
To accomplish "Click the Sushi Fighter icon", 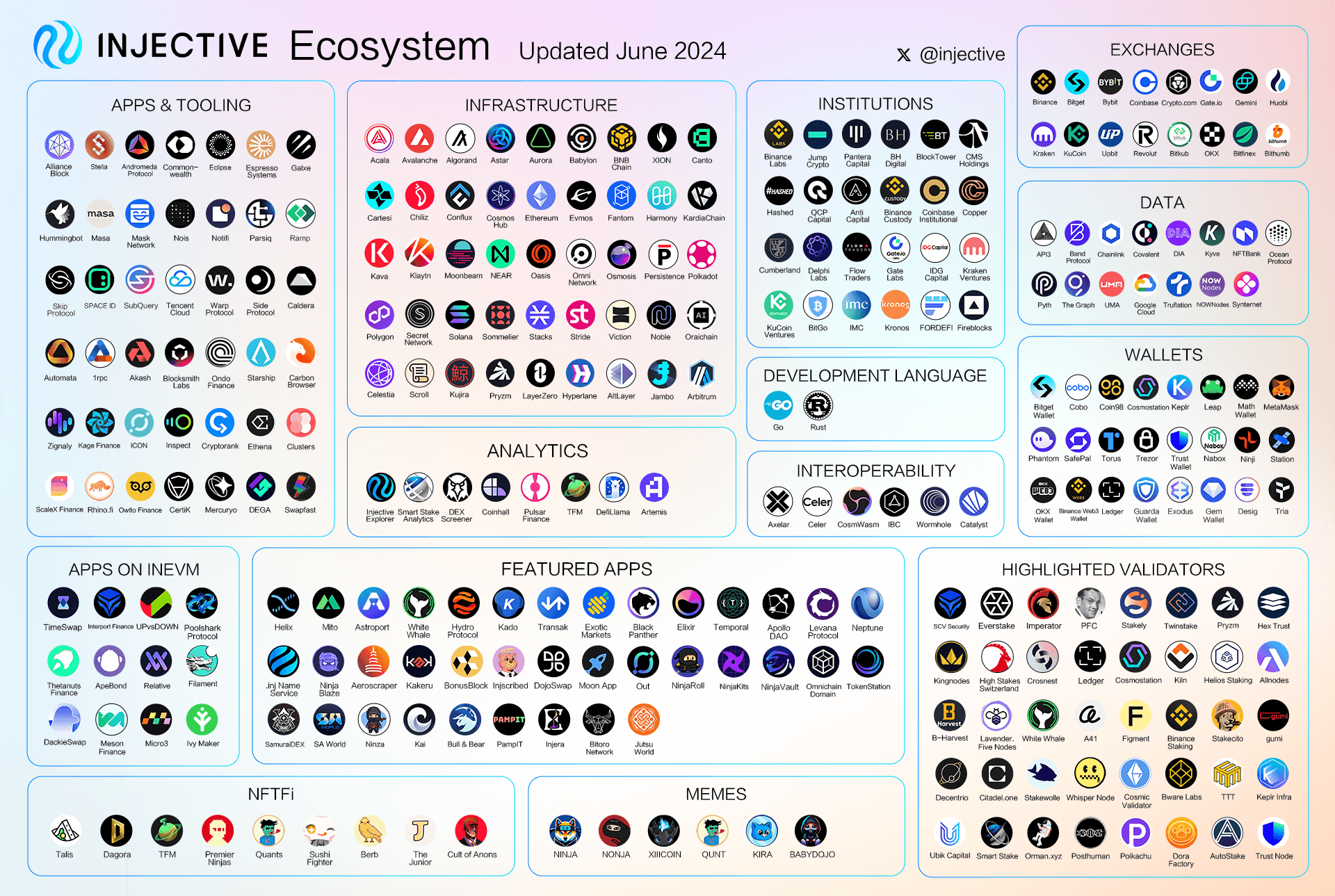I will click(x=319, y=831).
